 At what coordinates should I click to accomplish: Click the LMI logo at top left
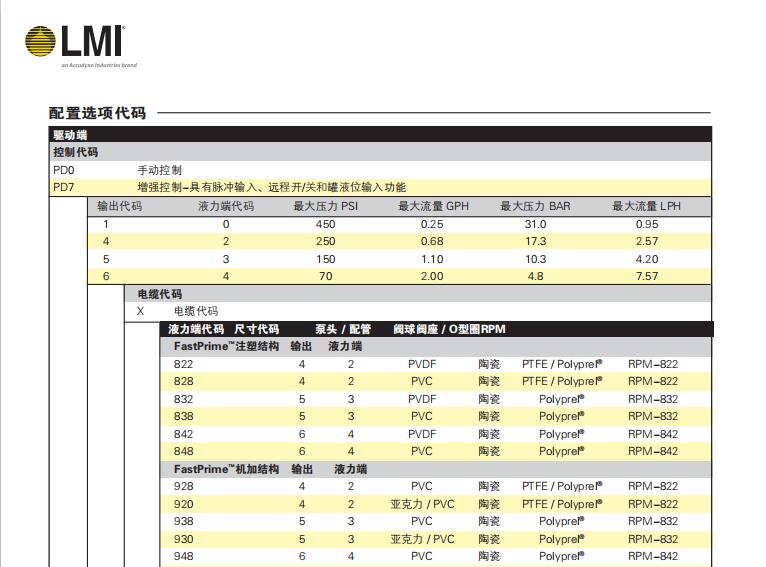(75, 43)
